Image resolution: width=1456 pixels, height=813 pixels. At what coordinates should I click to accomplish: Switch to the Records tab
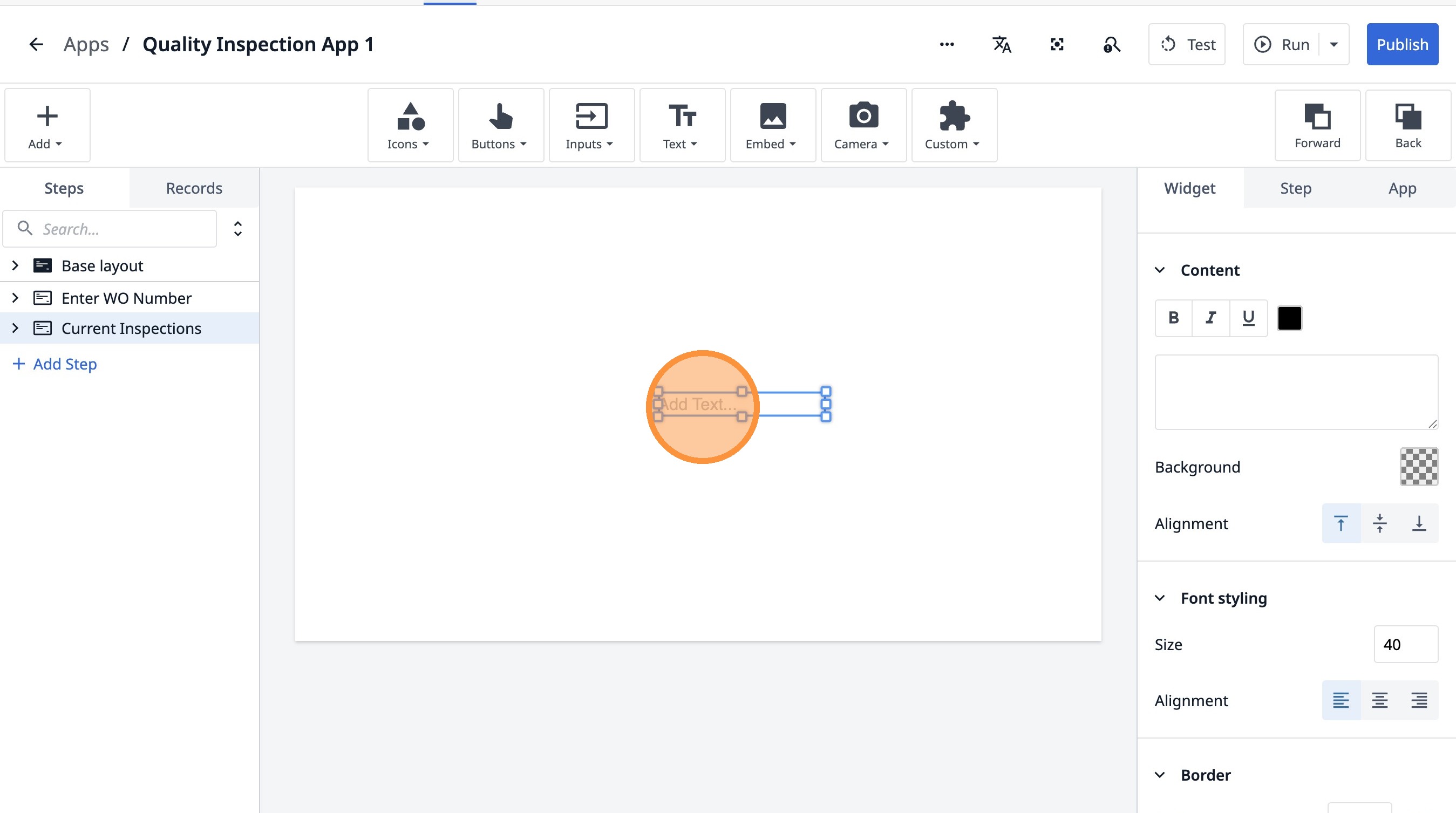click(x=194, y=188)
